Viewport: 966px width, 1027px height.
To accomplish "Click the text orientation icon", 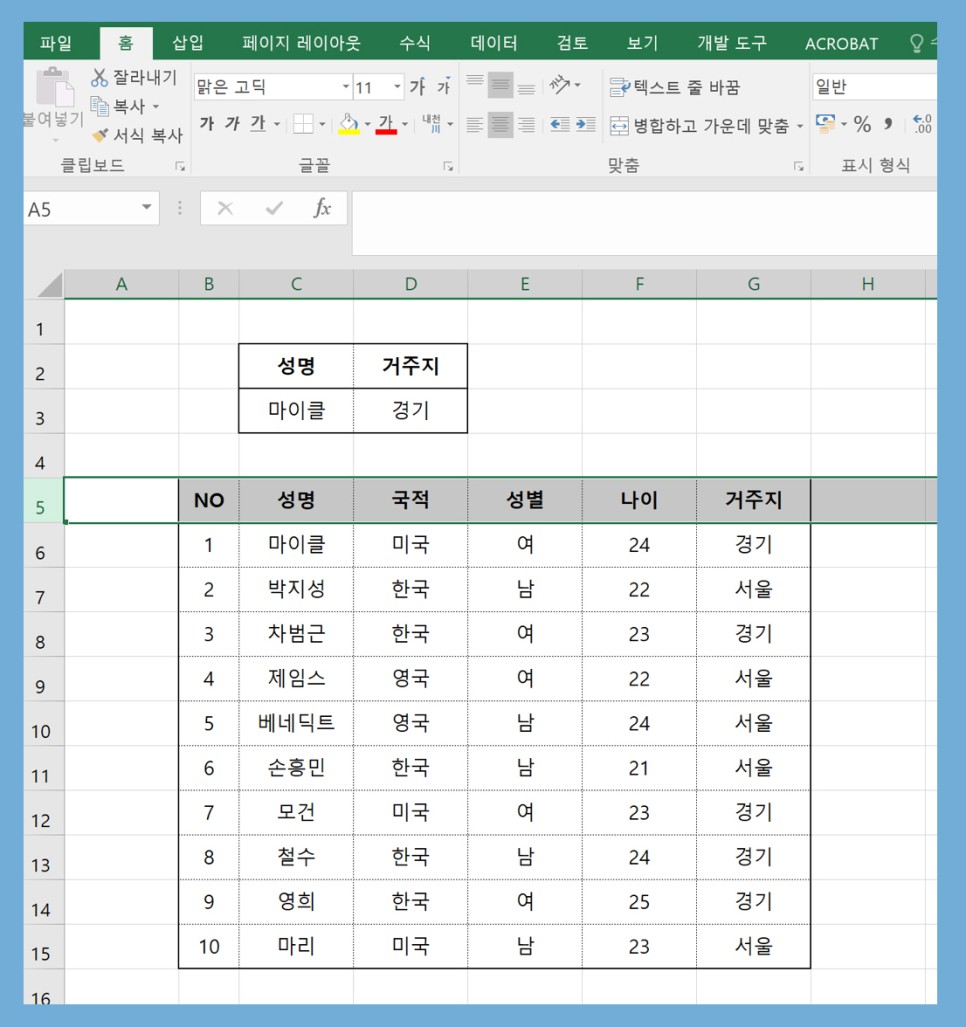I will (x=559, y=84).
